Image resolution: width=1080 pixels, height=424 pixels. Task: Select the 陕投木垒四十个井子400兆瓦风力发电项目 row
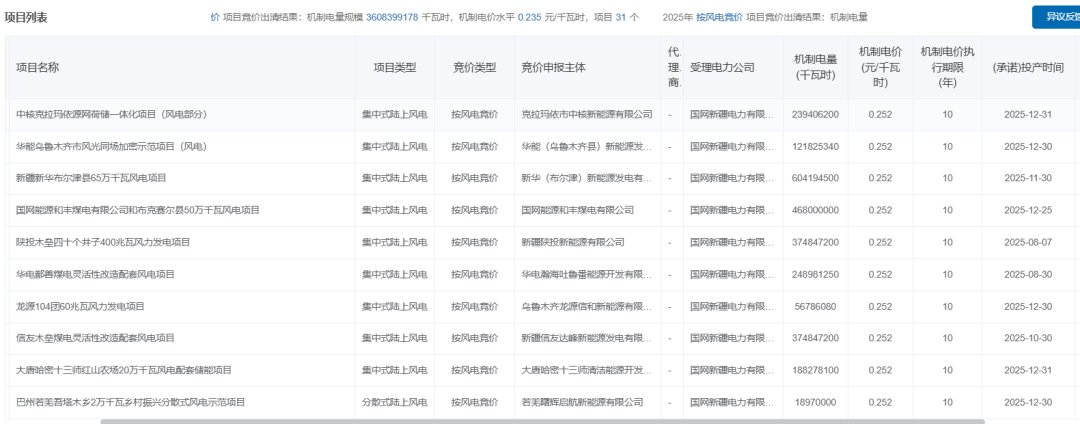(x=103, y=243)
